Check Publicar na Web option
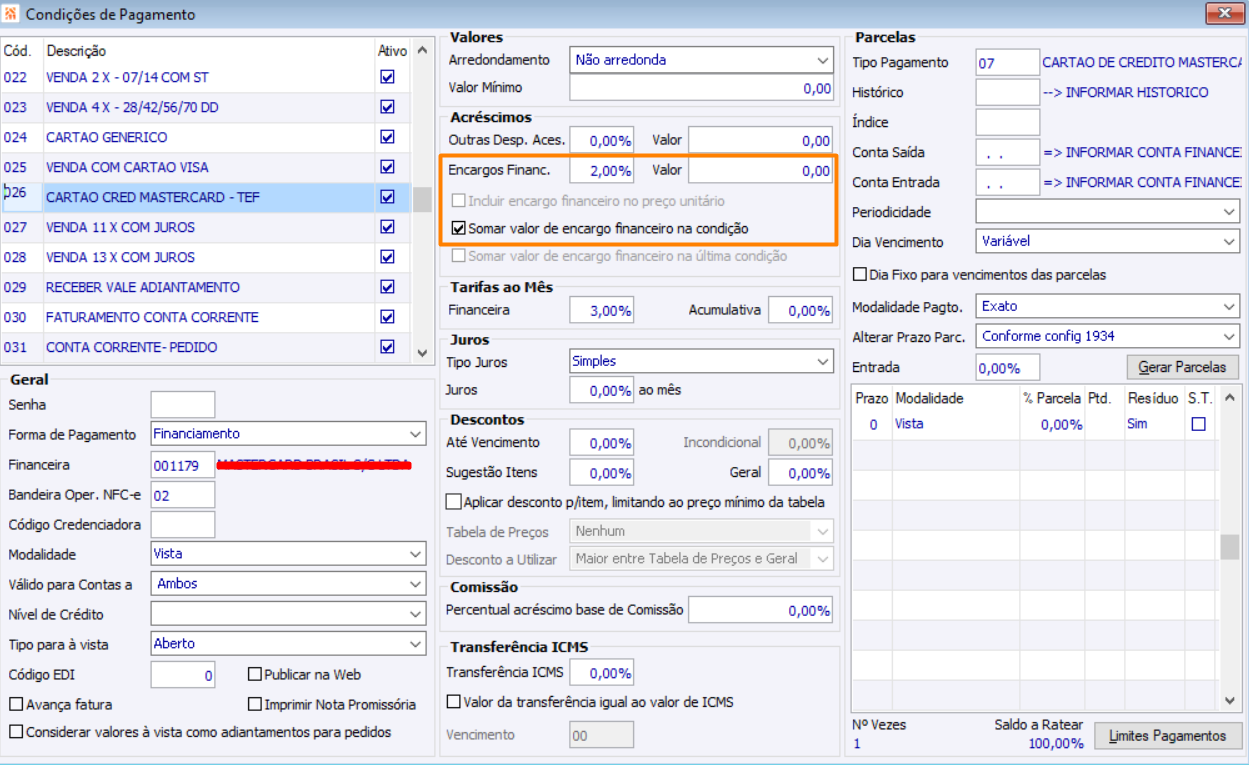The width and height of the screenshot is (1249, 765). [256, 675]
